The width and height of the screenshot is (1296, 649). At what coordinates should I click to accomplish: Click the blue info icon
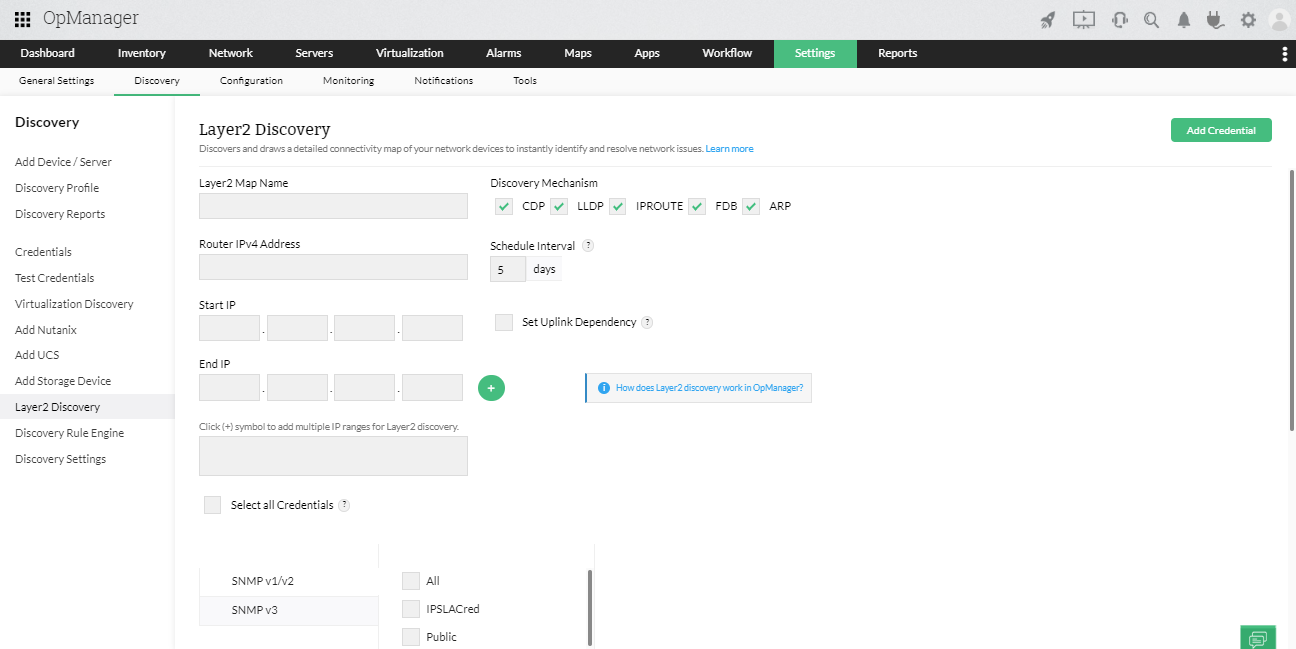tap(603, 387)
